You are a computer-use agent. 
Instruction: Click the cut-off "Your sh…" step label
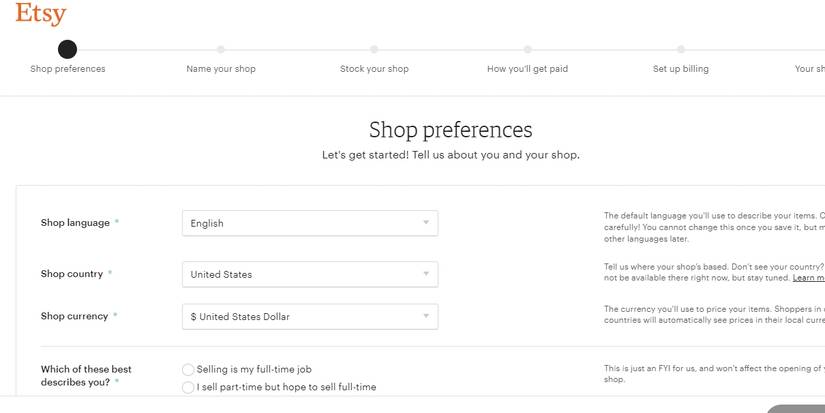click(809, 69)
